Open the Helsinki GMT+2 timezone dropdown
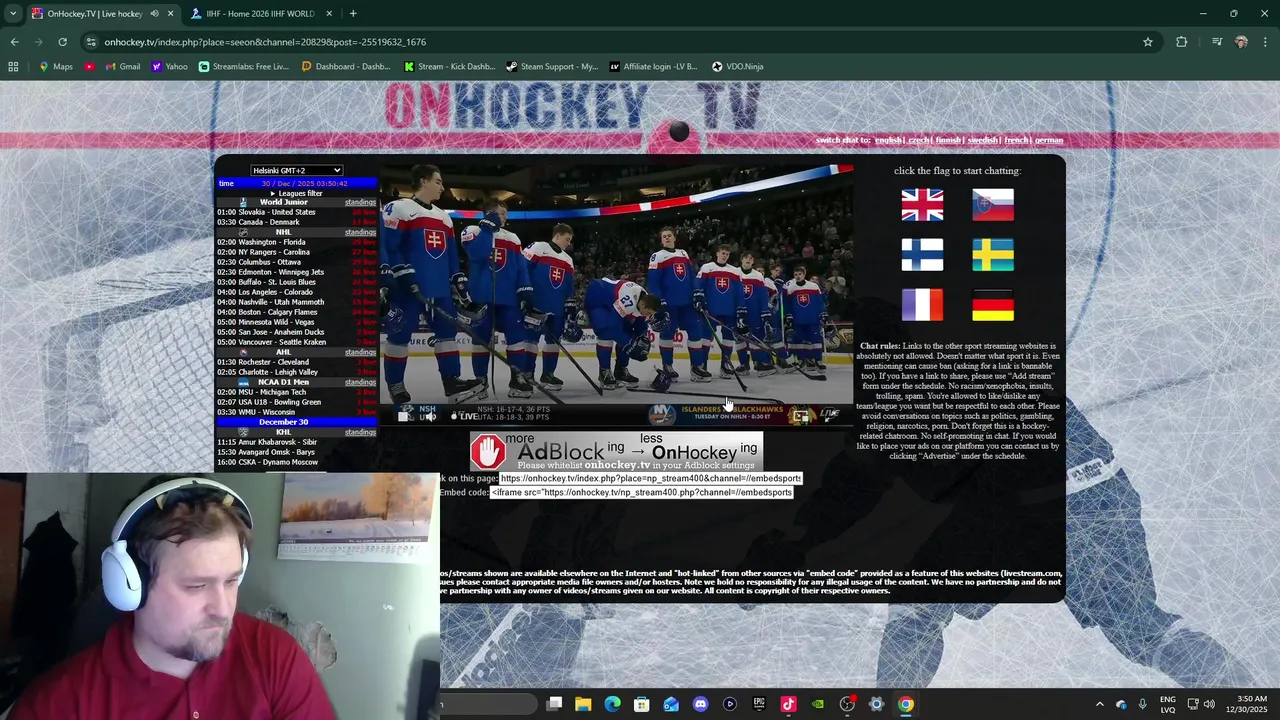 tap(296, 171)
